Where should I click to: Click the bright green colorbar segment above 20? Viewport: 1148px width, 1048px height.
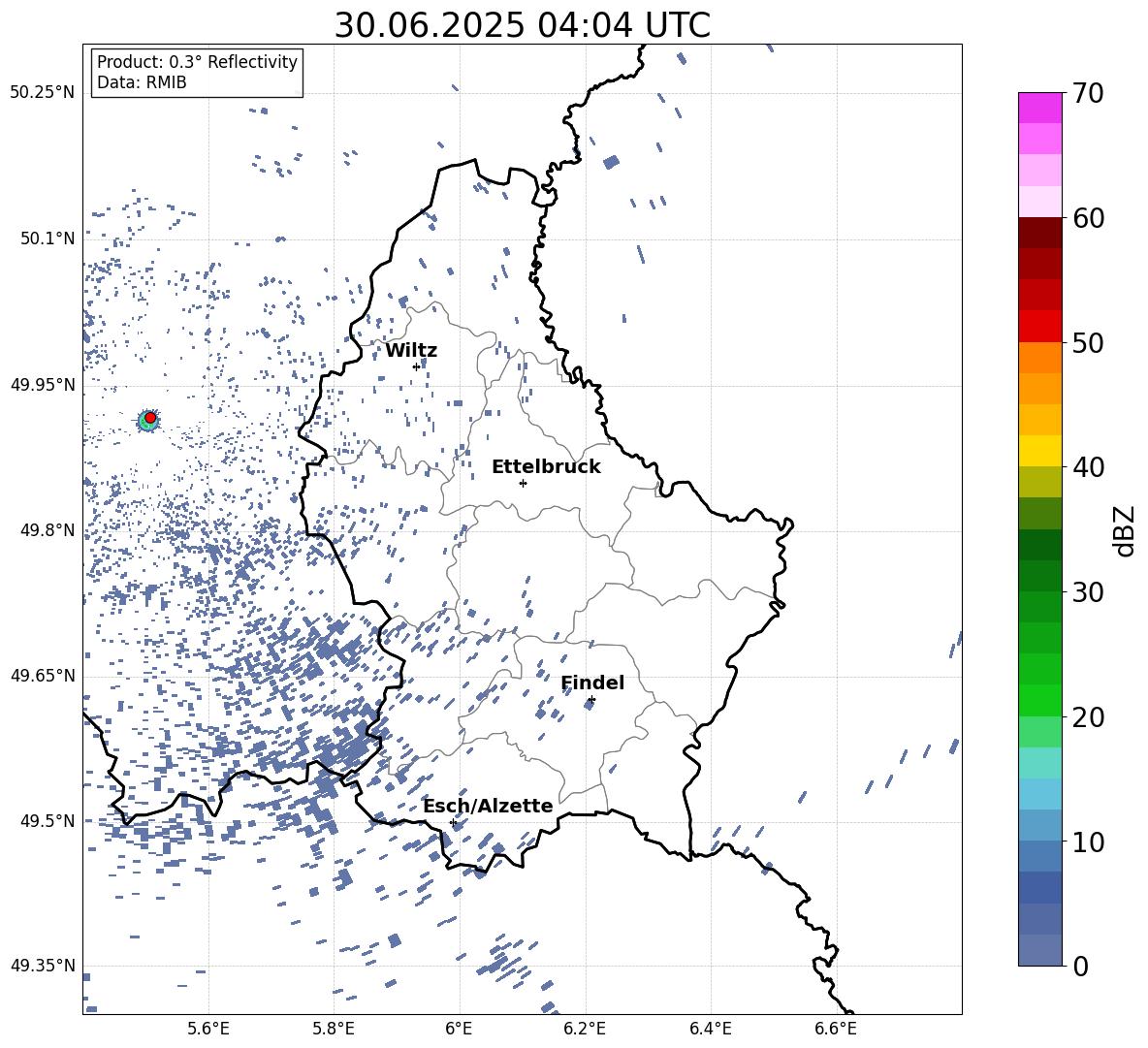(x=1039, y=700)
